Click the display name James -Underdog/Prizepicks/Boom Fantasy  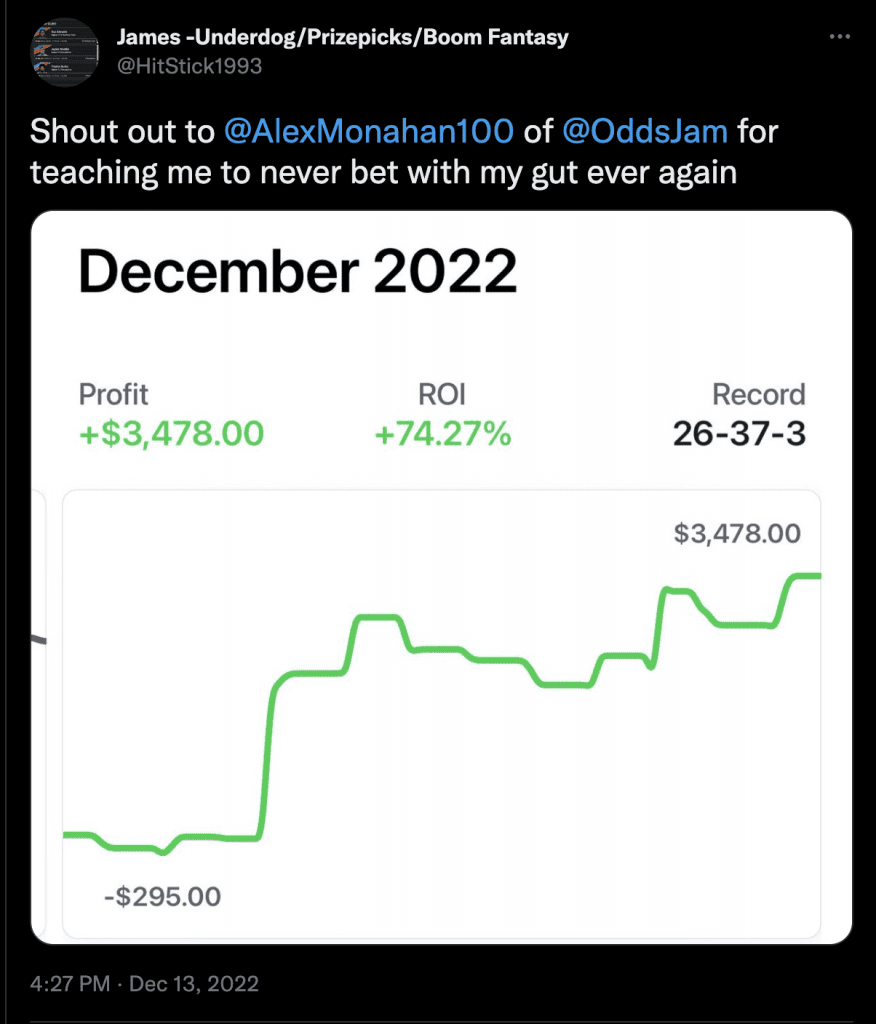coord(342,37)
